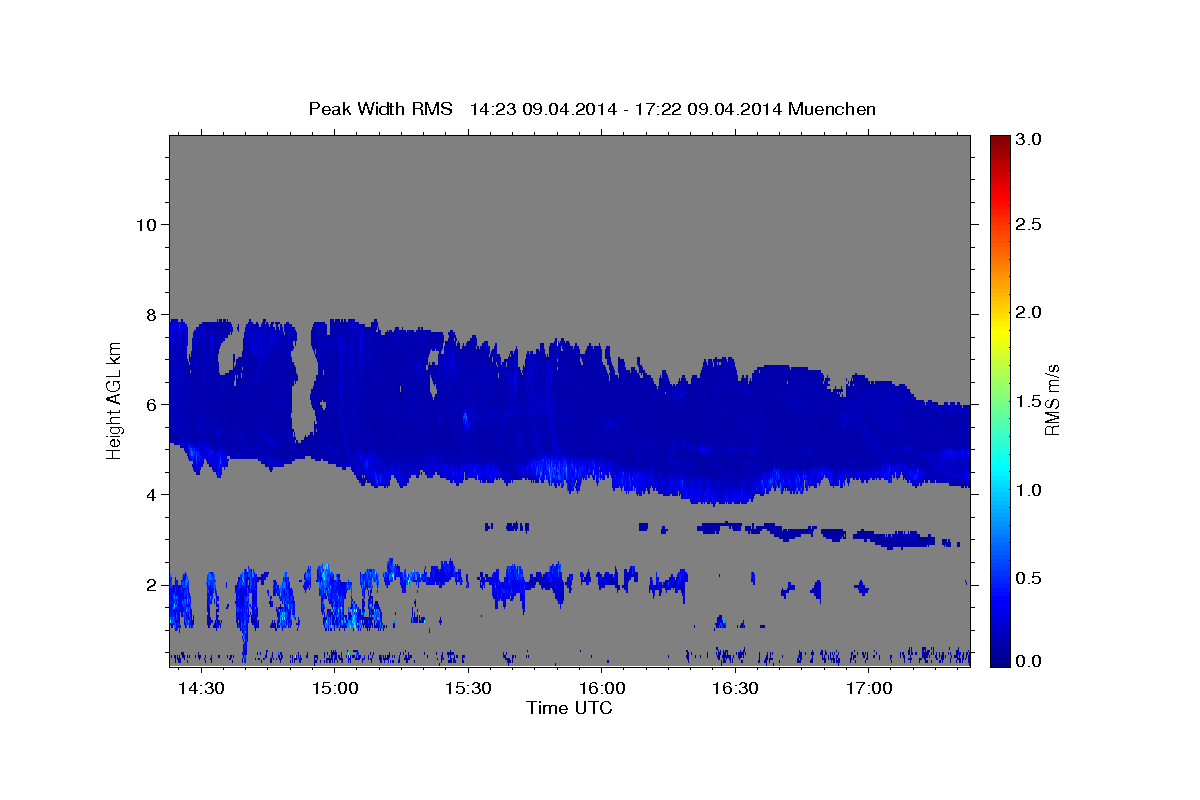Click the height tick label '4'
Image resolution: width=1200 pixels, height=800 pixels.
tap(152, 494)
